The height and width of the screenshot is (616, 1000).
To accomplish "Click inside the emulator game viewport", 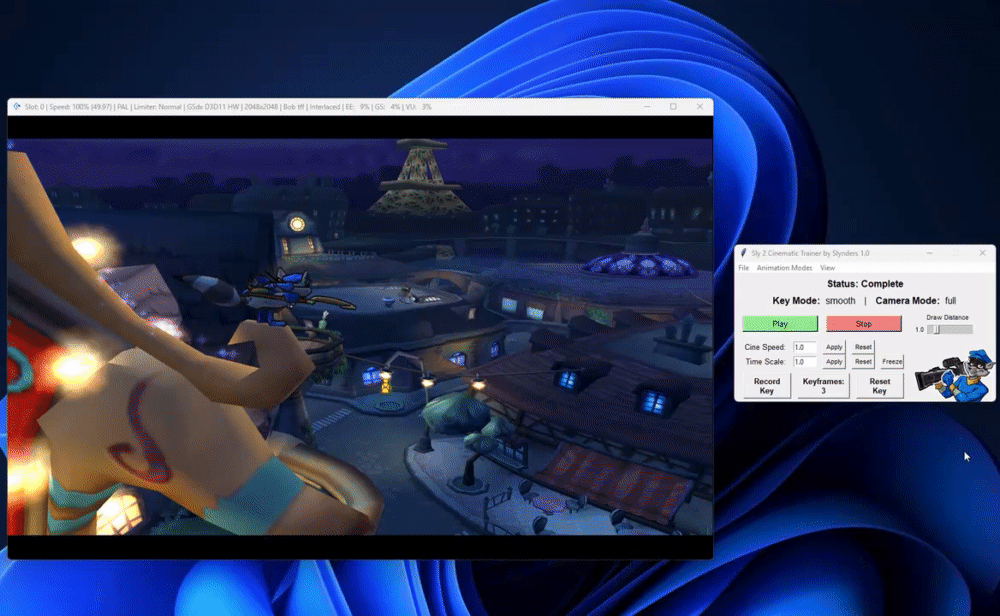I will tap(360, 337).
